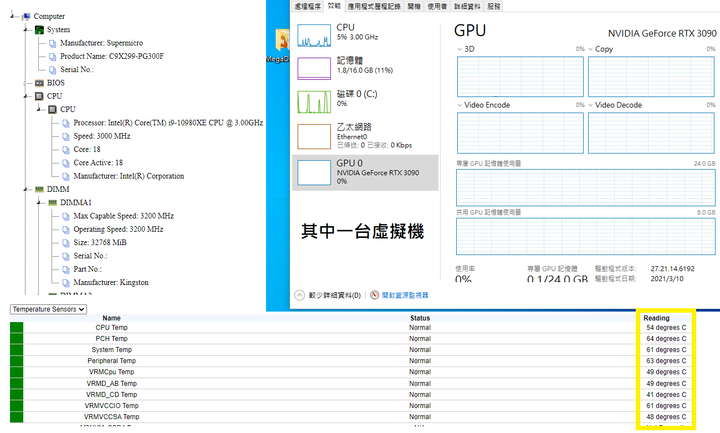Click the document icon beside Product Name

coord(53,56)
